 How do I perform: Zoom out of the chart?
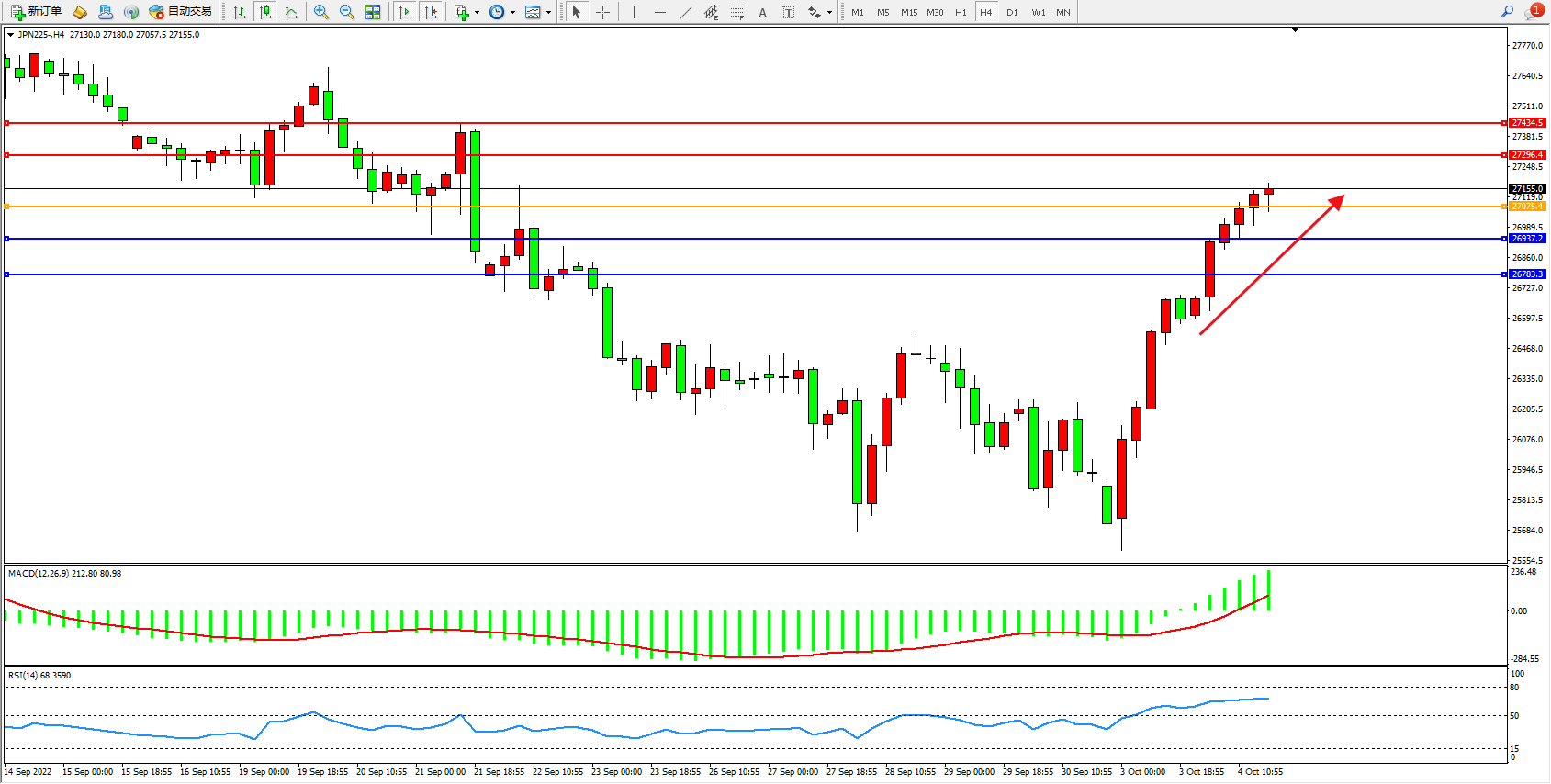346,12
